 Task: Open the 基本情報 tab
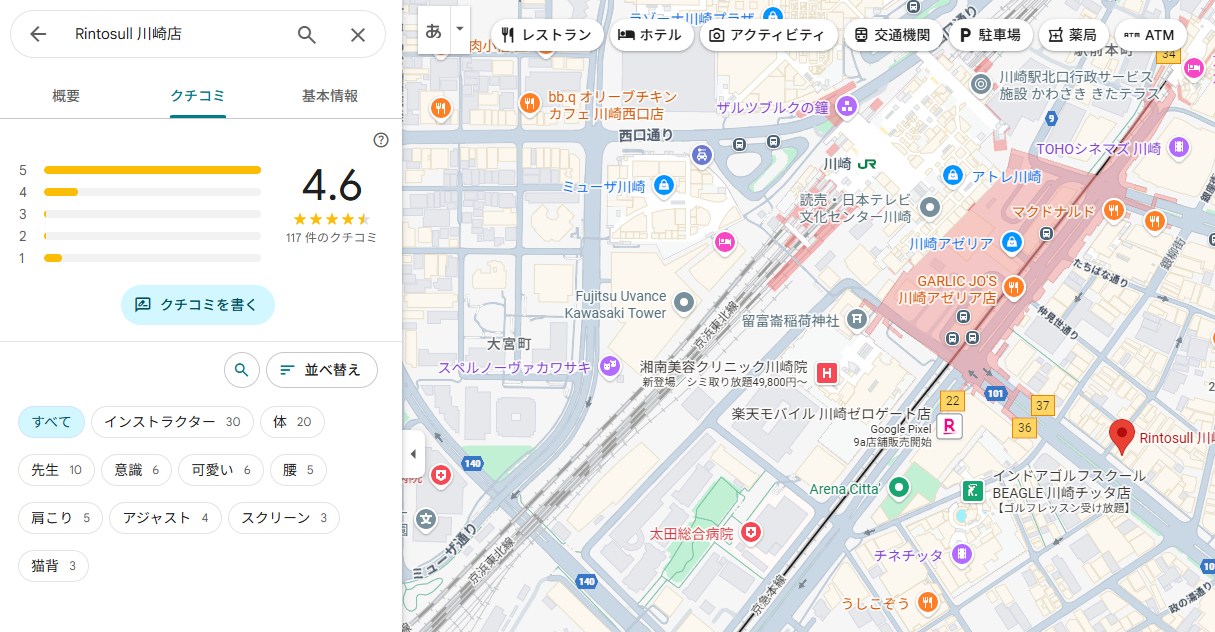click(330, 96)
